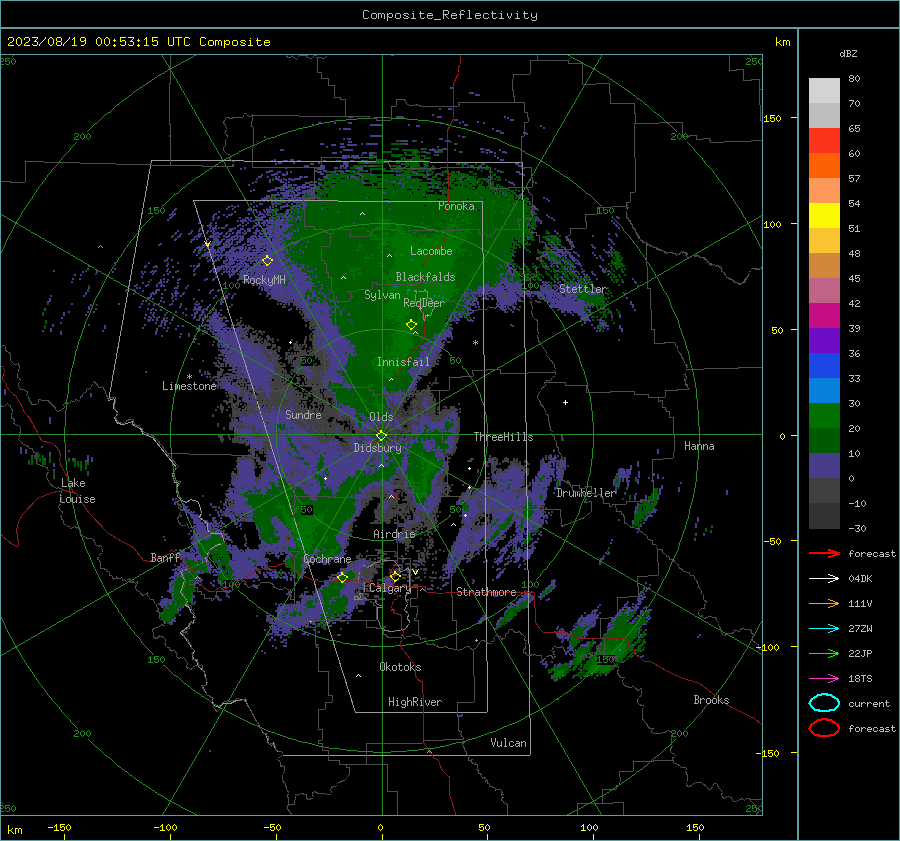Viewport: 900px width, 841px height.
Task: Select the light blue 30-33 dBZ swatch
Action: click(824, 391)
